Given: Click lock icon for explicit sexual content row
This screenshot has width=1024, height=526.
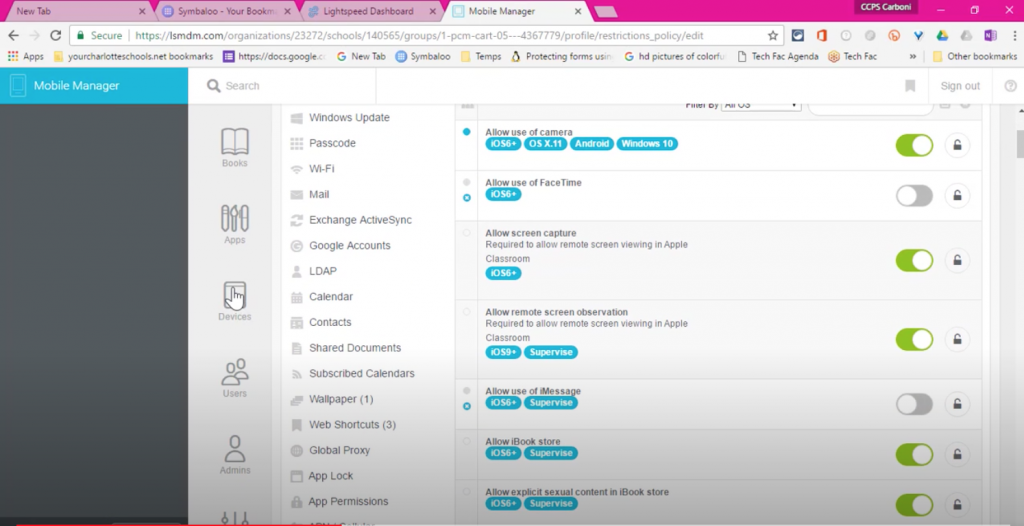Looking at the screenshot, I should coord(957,504).
